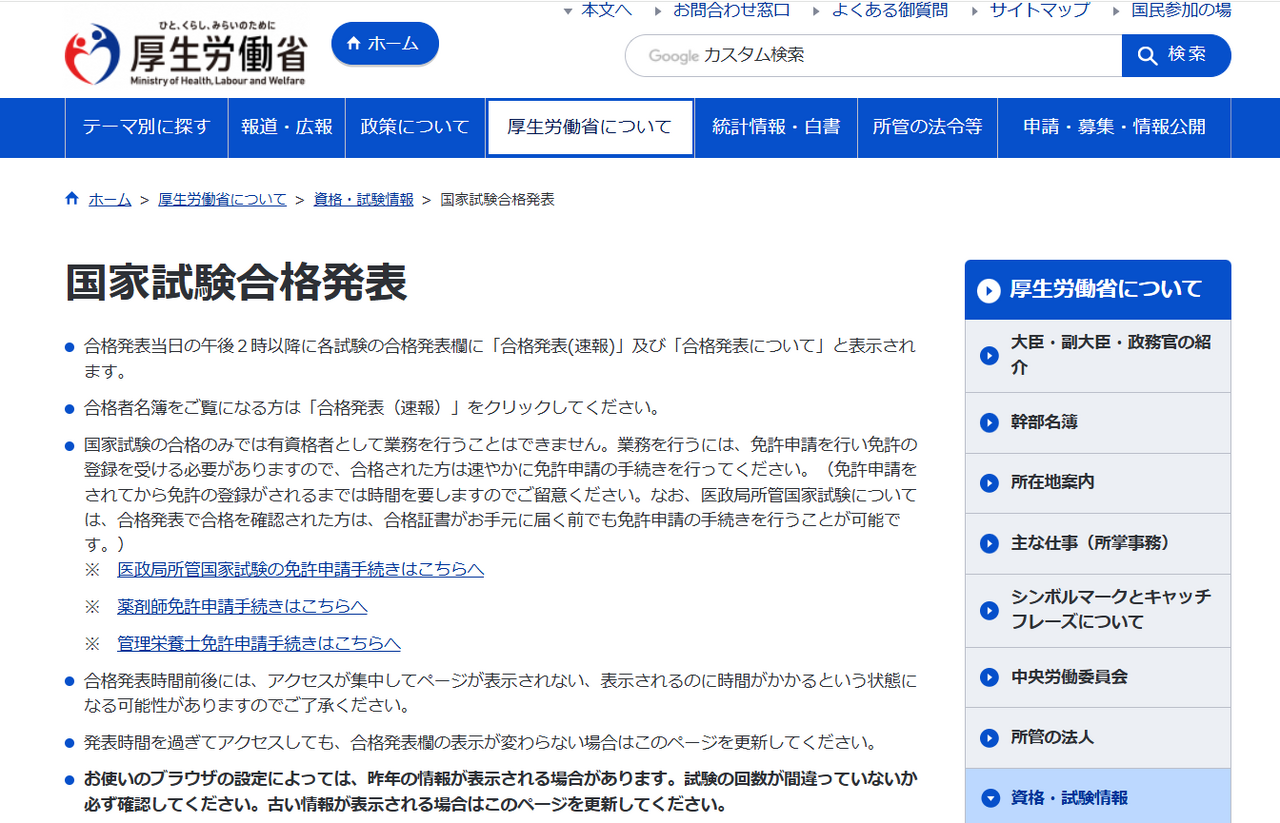Viewport: 1280px width, 823px height.
Task: Click 資格・試験情報 in the breadcrumb
Action: (x=363, y=199)
